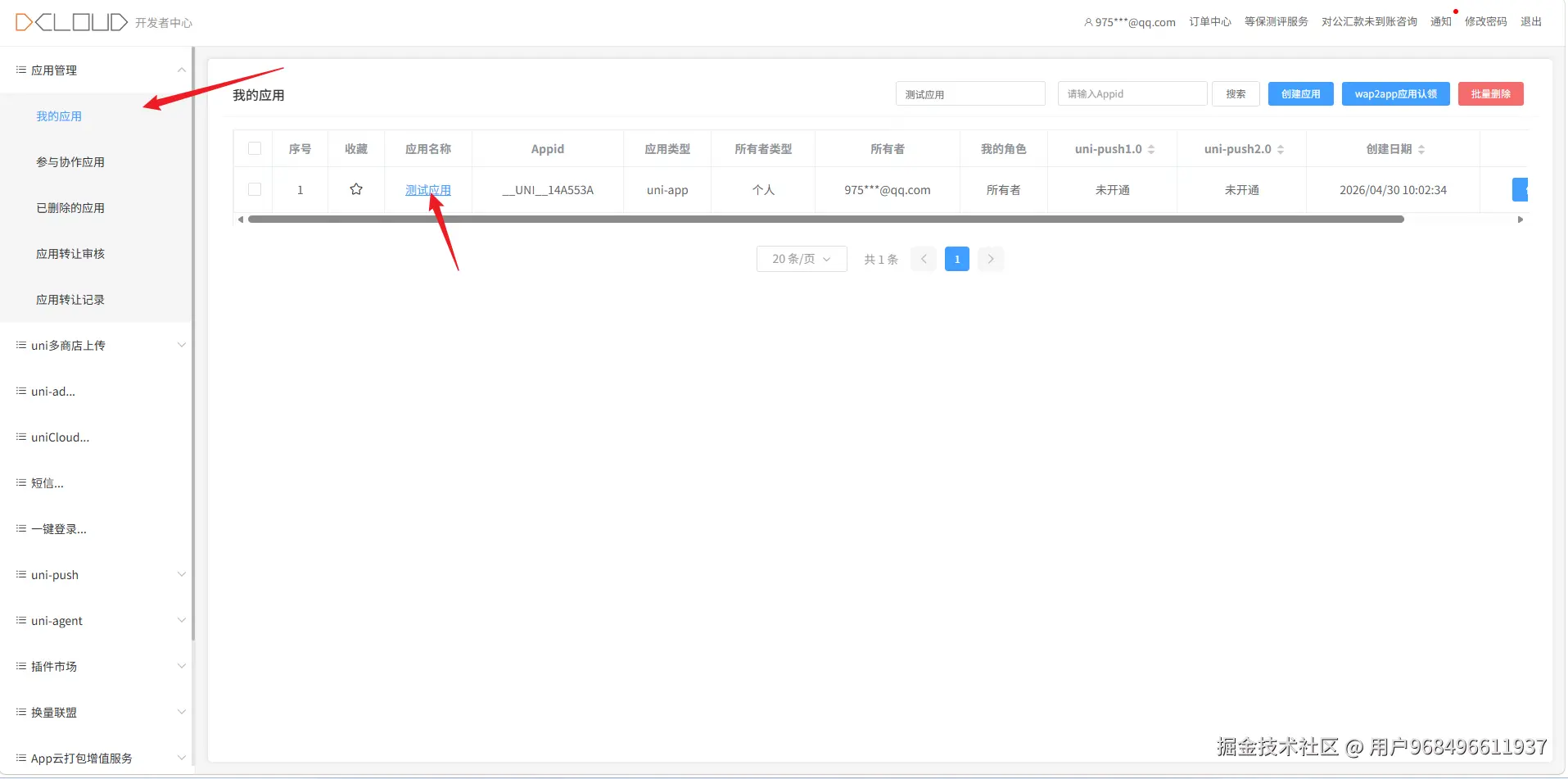Open notifications via the 通知 bell with red dot
This screenshot has width=1568, height=779.
coord(1440,22)
